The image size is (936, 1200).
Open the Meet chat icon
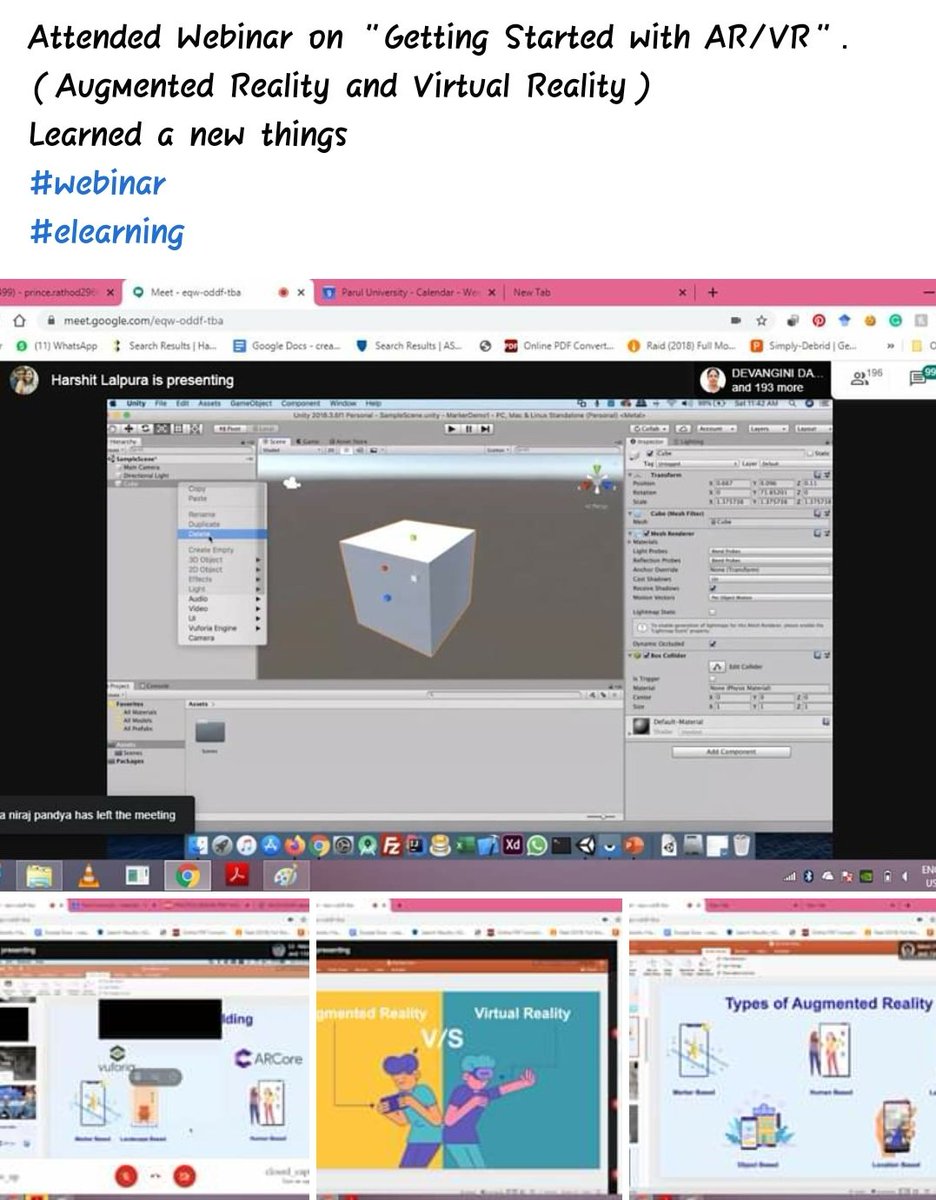click(x=919, y=378)
